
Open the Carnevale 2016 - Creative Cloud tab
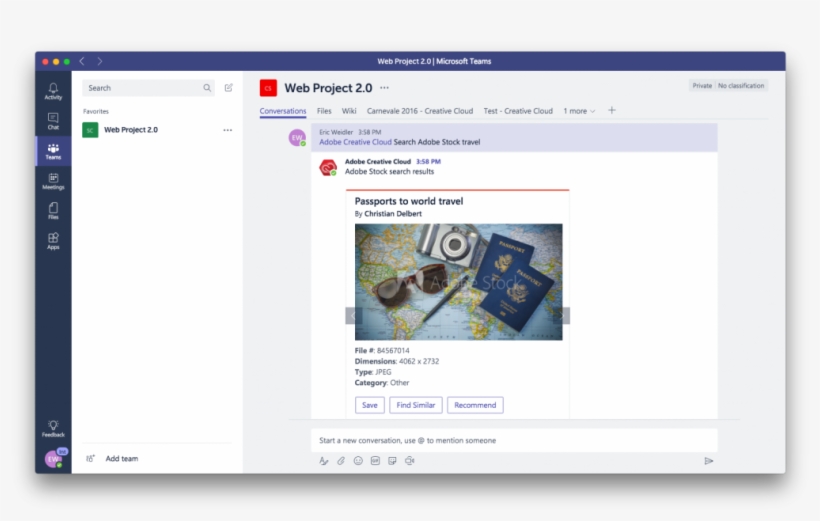click(420, 111)
